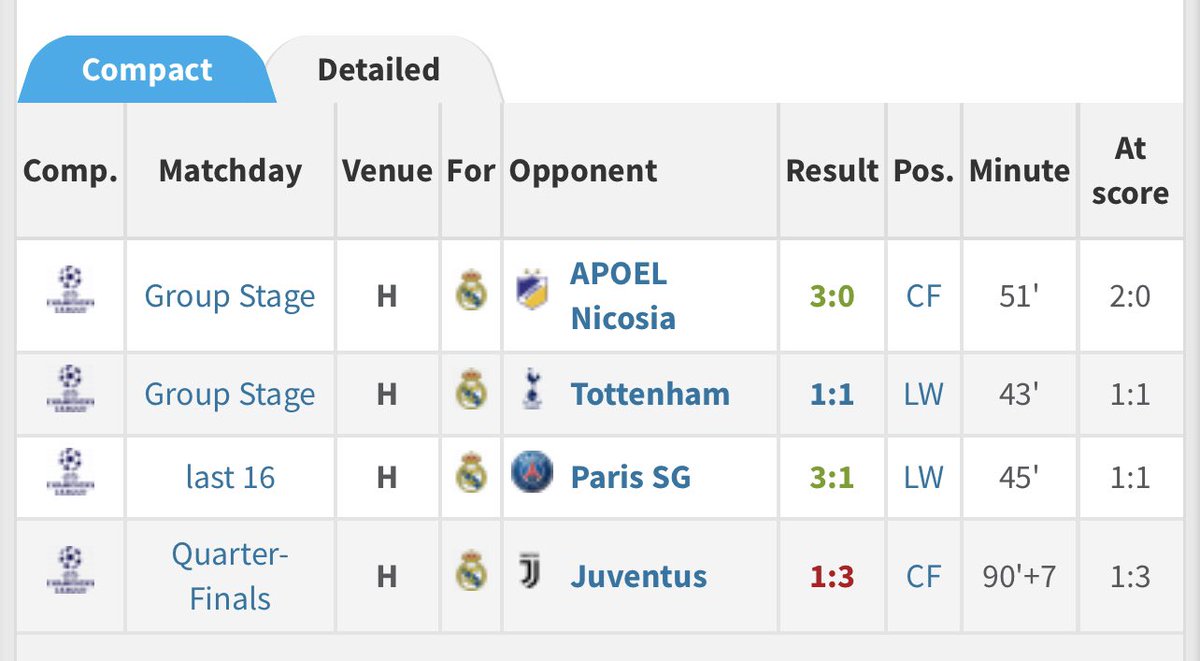The image size is (1200, 661).
Task: Switch to the Compact tab
Action: point(147,70)
